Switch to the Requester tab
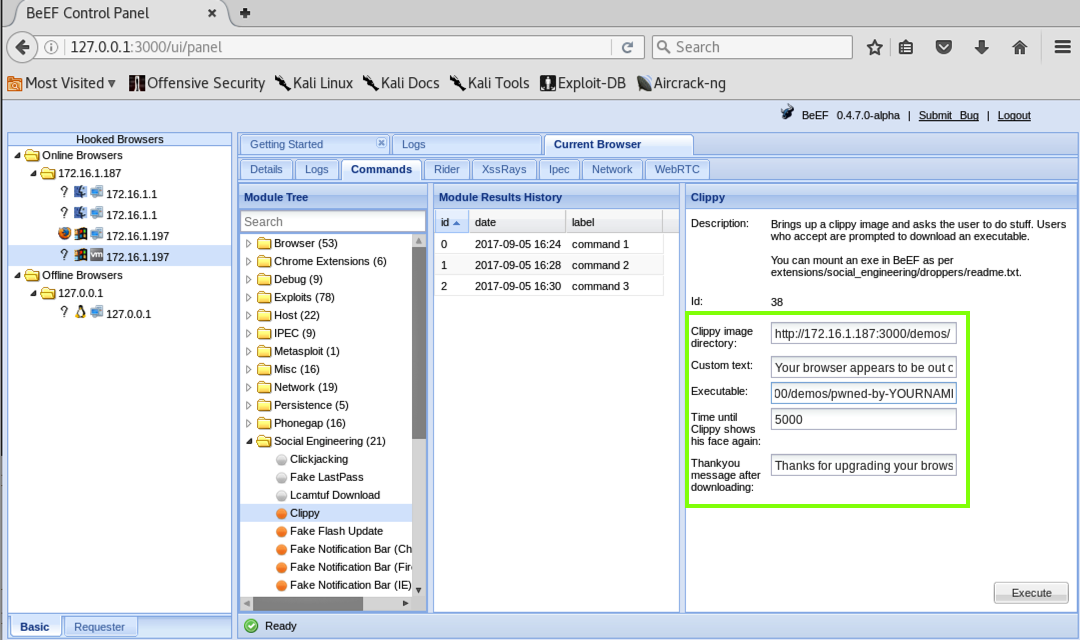 point(100,627)
